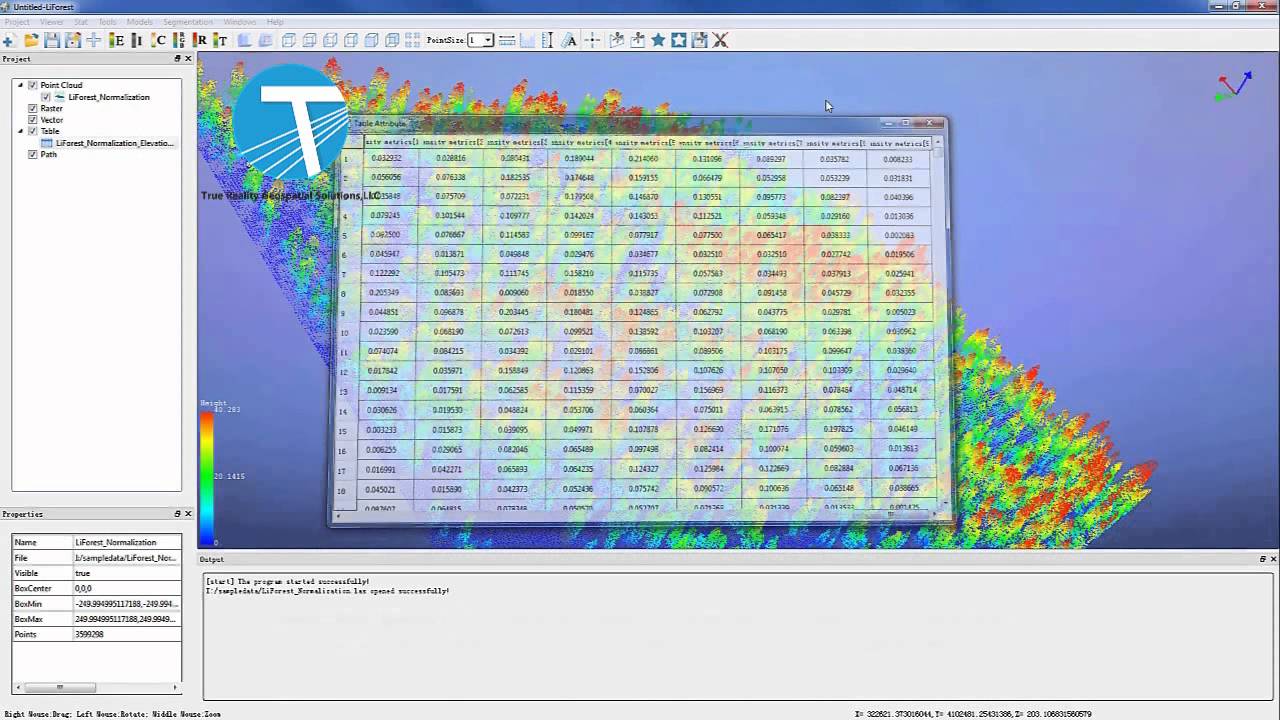
Task: Click BoxCenter value 0,0,0
Action: pyautogui.click(x=126, y=589)
